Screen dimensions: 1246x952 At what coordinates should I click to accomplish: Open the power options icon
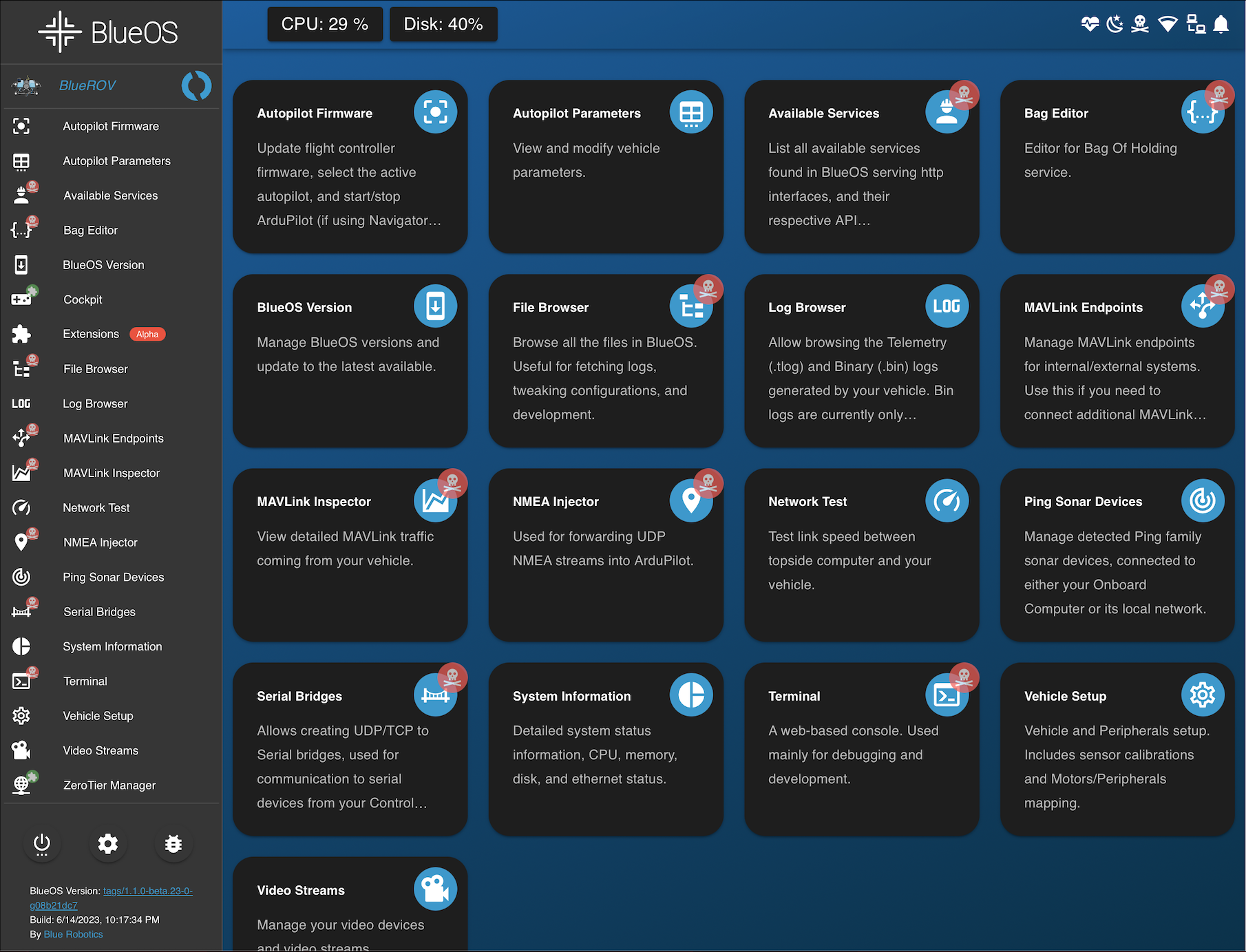pos(42,845)
